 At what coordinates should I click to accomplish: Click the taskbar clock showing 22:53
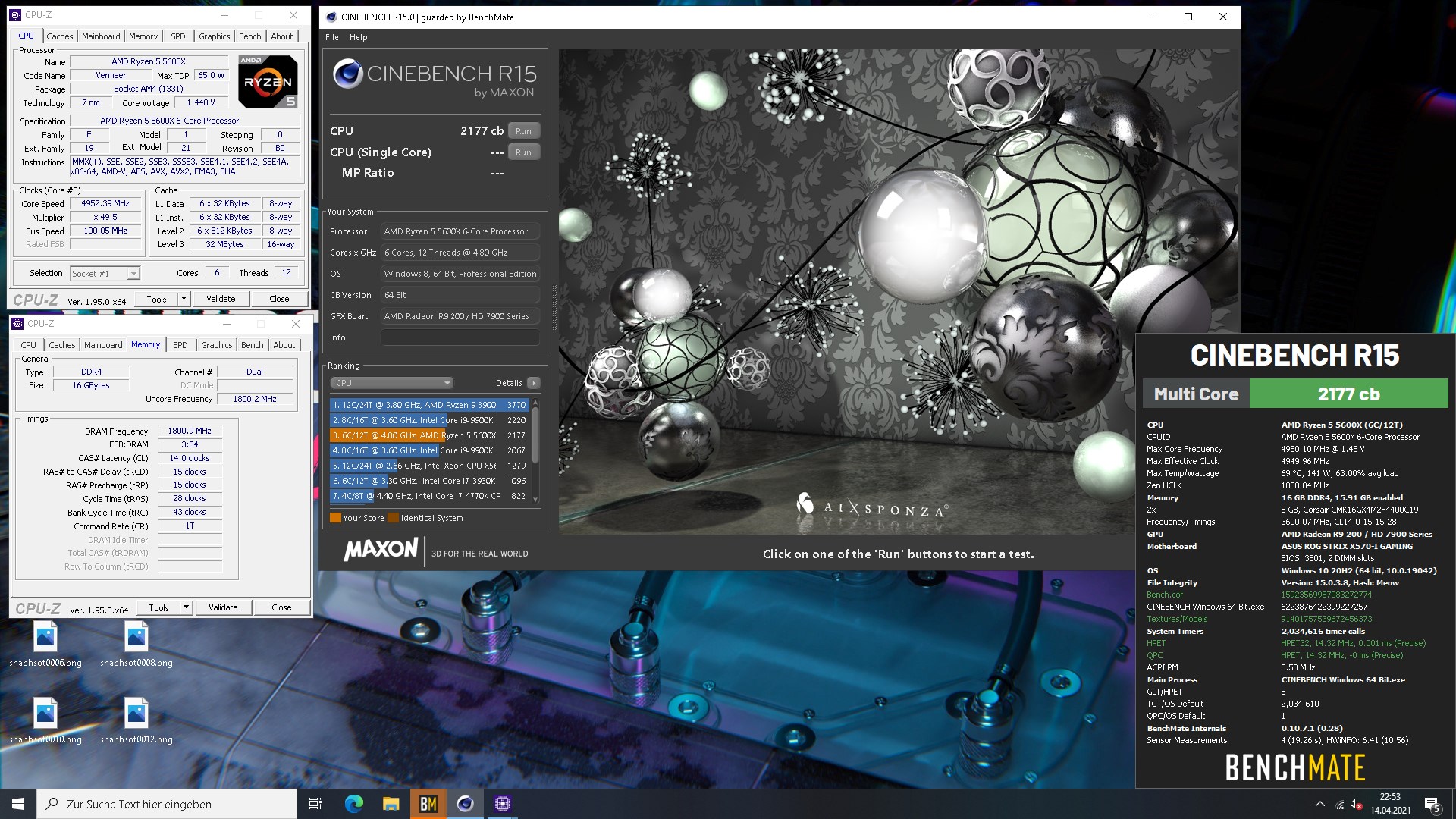pyautogui.click(x=1390, y=804)
